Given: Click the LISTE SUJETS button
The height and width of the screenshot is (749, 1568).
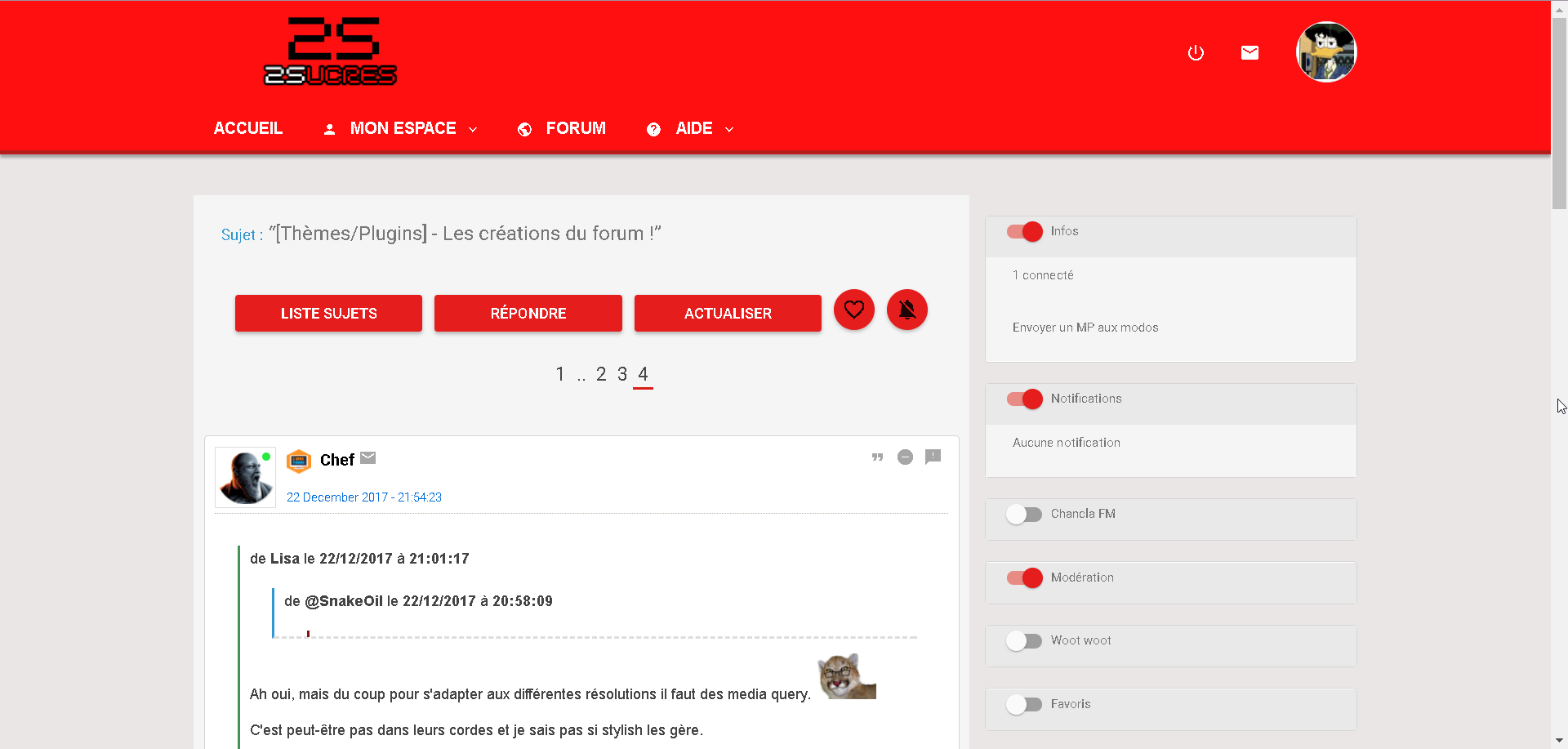Looking at the screenshot, I should point(328,314).
